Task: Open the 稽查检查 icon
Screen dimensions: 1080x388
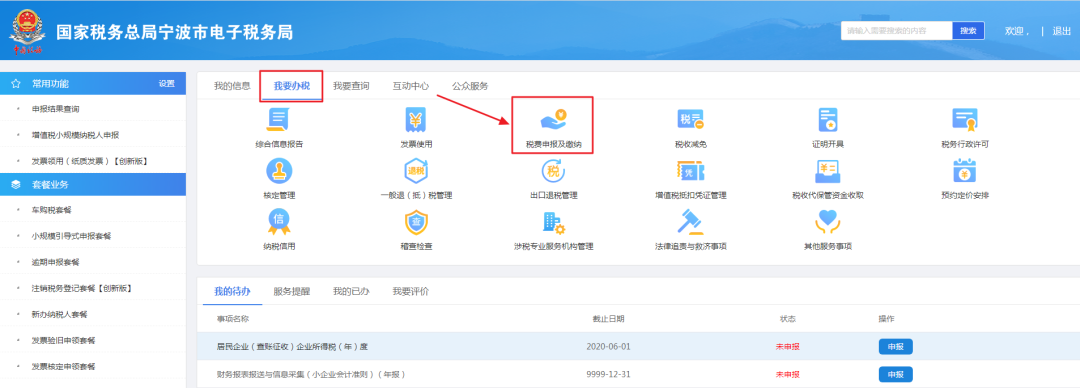Action: tap(416, 222)
